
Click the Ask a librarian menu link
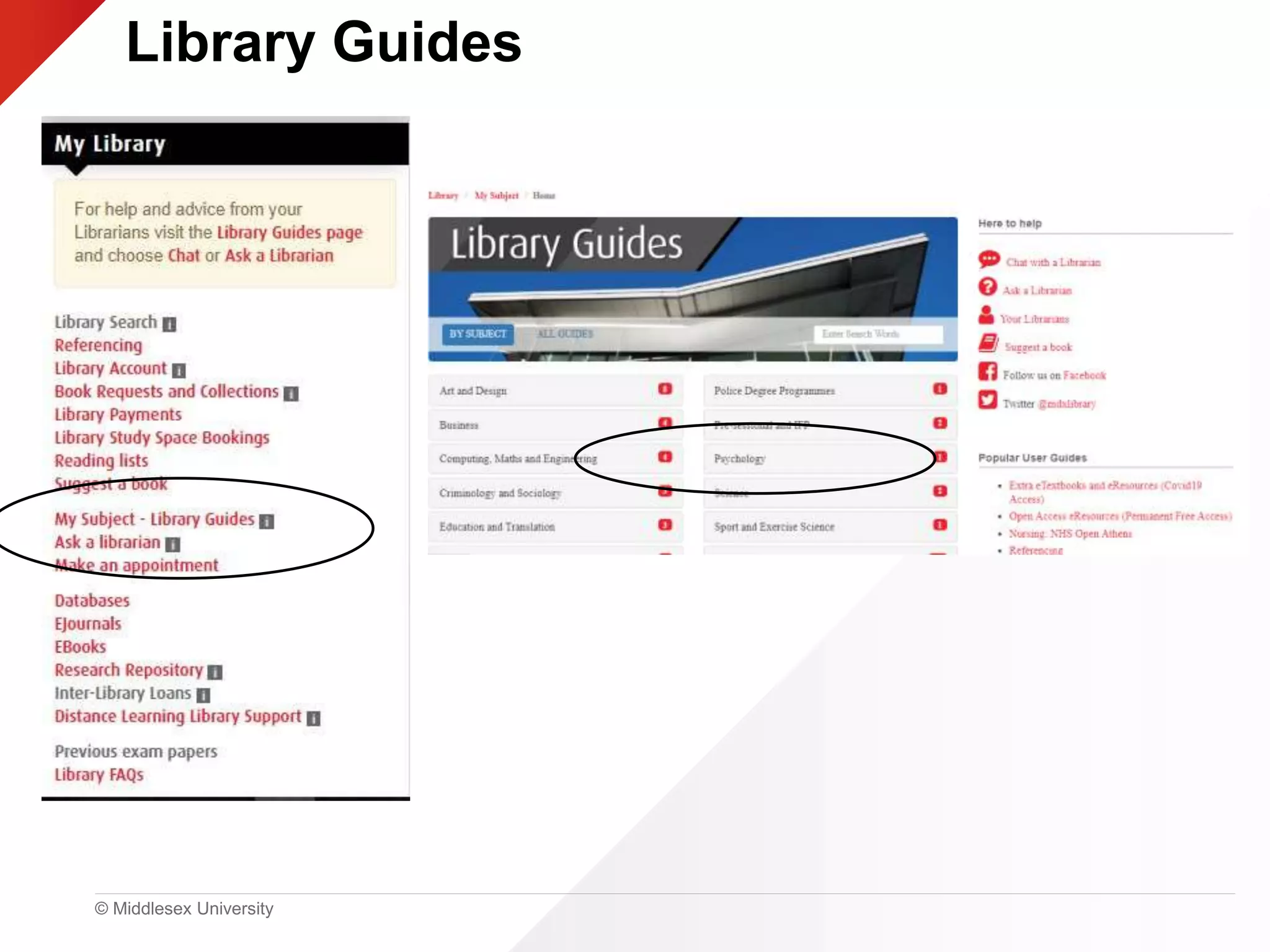tap(107, 542)
